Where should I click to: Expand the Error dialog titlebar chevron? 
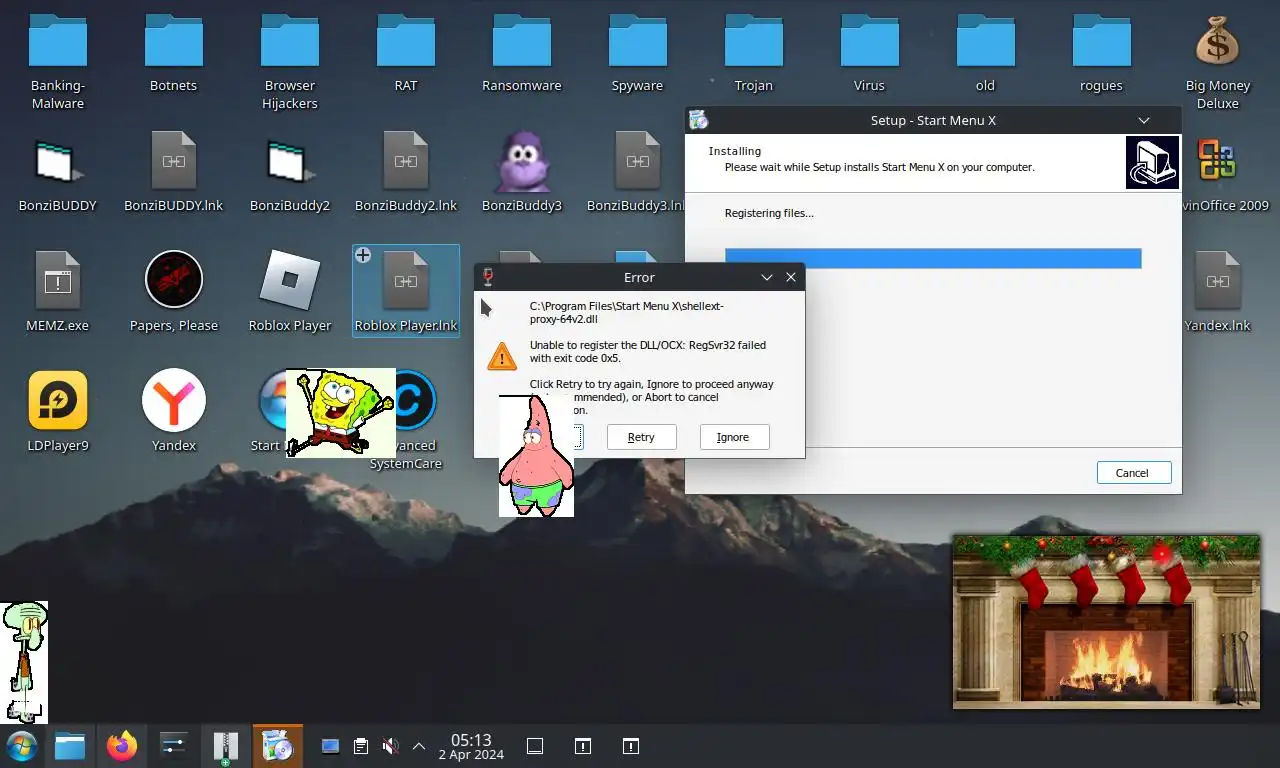coord(767,277)
